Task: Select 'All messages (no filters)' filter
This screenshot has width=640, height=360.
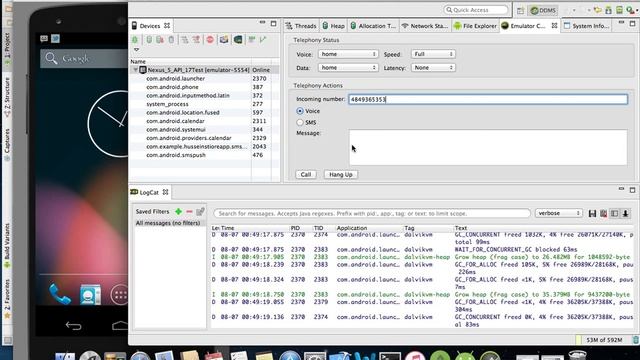Action: point(168,223)
